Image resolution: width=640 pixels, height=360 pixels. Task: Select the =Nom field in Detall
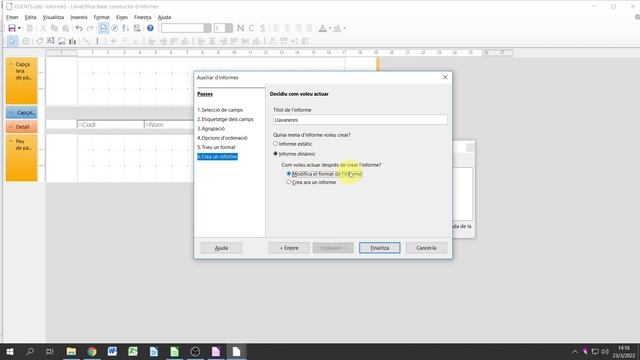coord(169,124)
